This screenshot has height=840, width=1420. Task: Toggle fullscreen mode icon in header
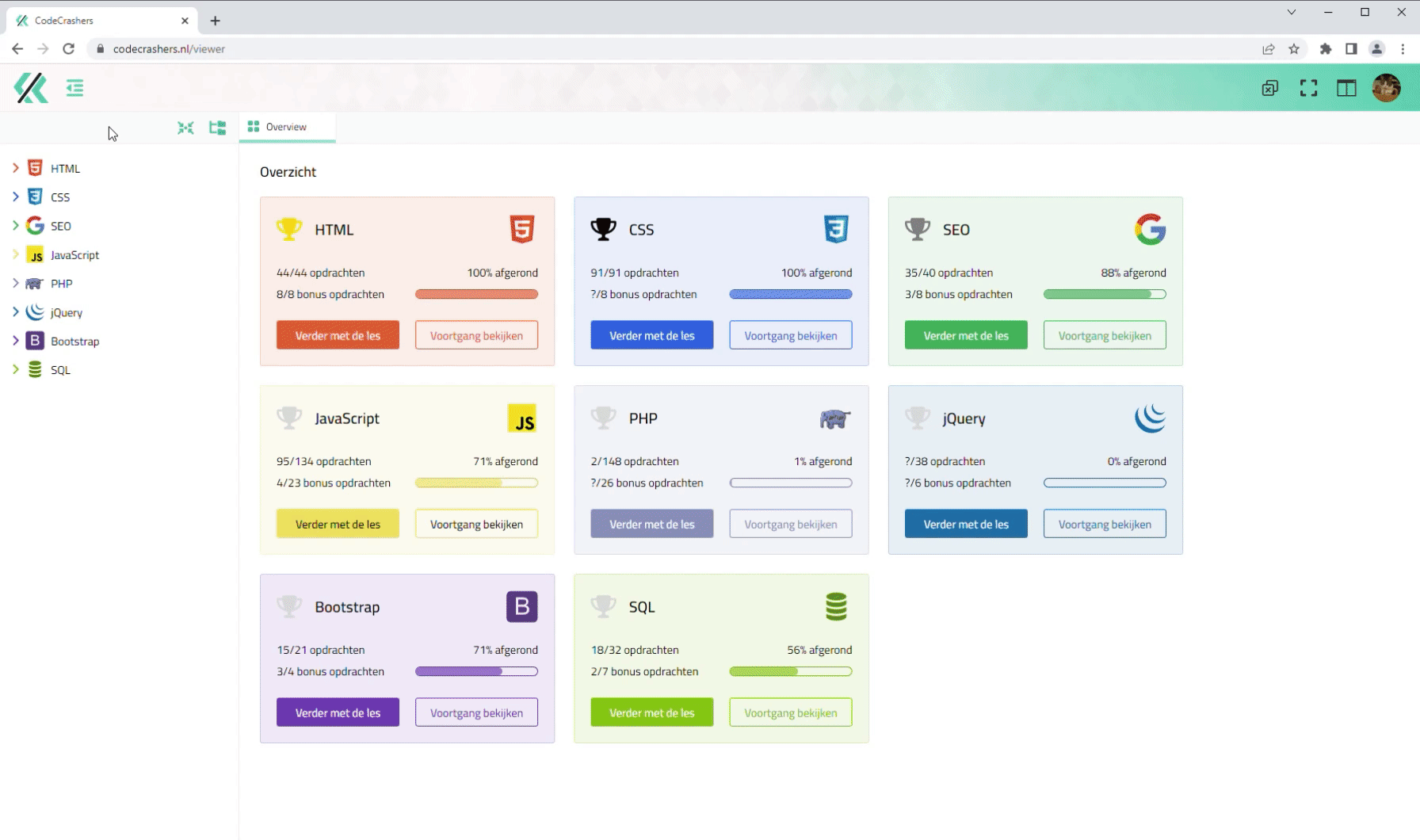[1308, 88]
